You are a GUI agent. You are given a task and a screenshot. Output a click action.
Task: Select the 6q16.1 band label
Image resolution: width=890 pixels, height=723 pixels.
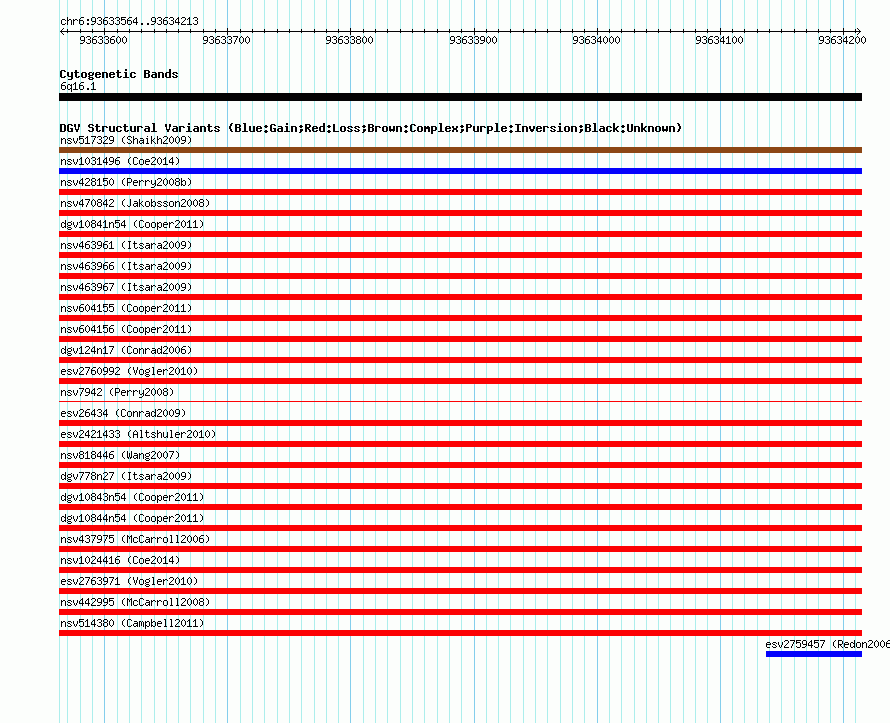point(78,86)
